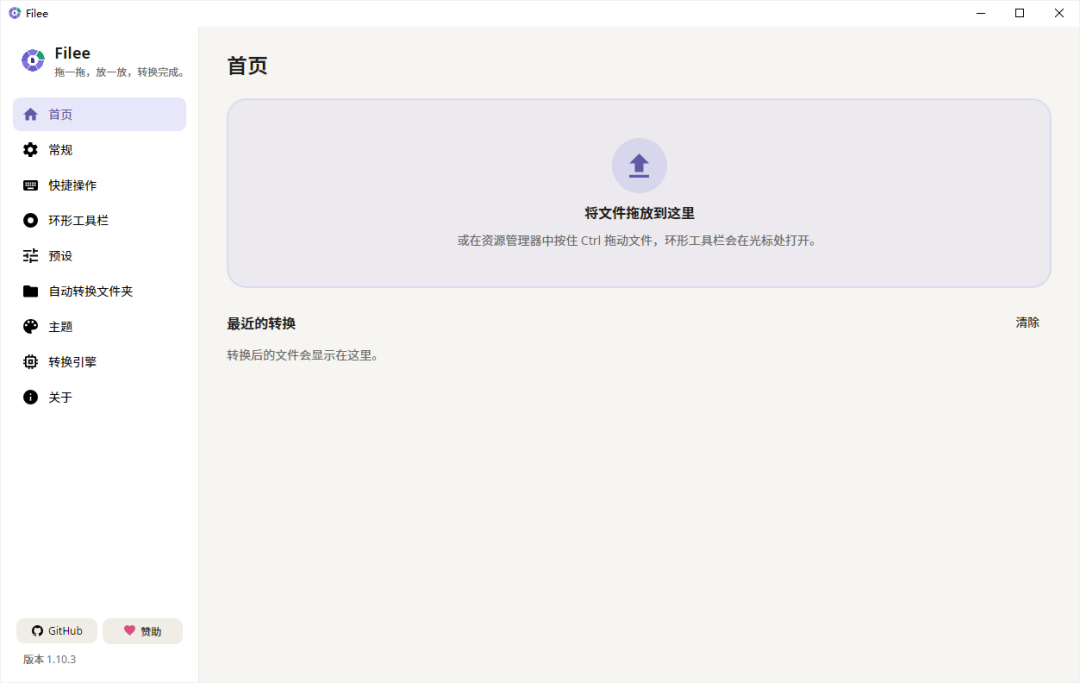Screen dimensions: 1080x683
Task: Close the Filee window
Action: coord(1059,13)
